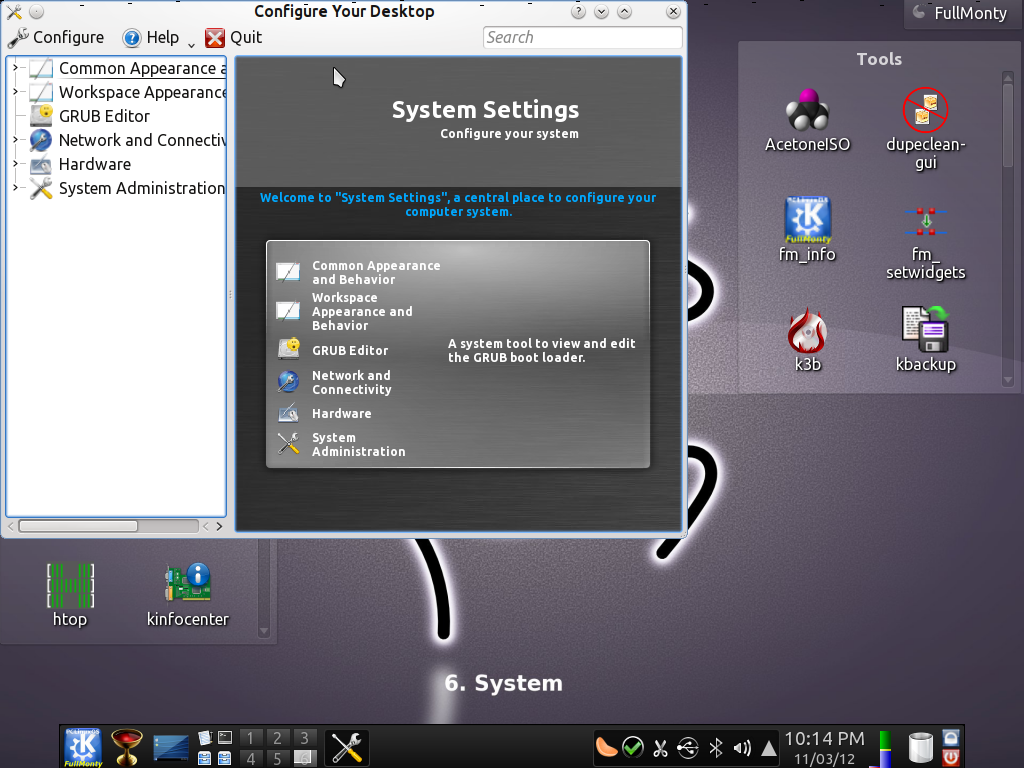
Task: Switch to virtual desktop 4
Action: click(250, 758)
